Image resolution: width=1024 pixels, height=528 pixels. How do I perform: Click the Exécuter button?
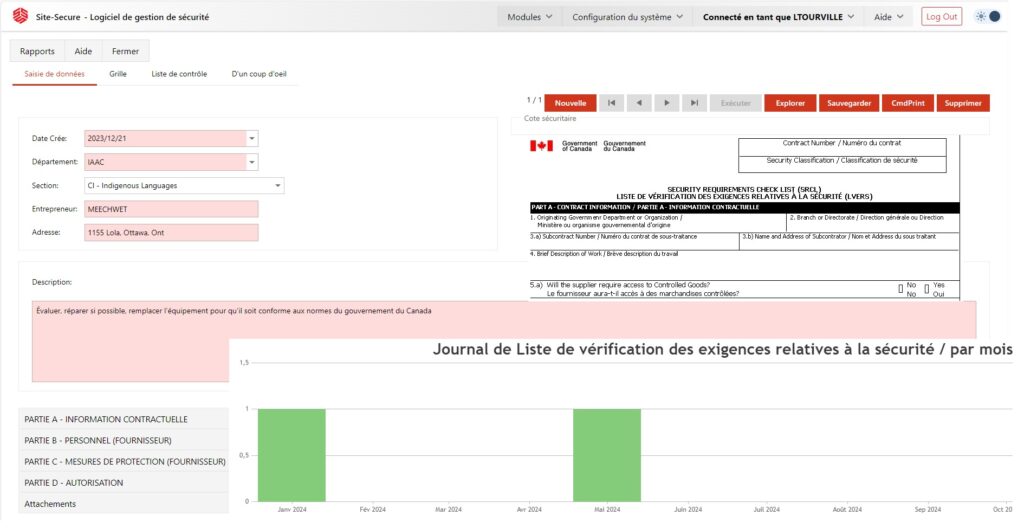point(735,103)
